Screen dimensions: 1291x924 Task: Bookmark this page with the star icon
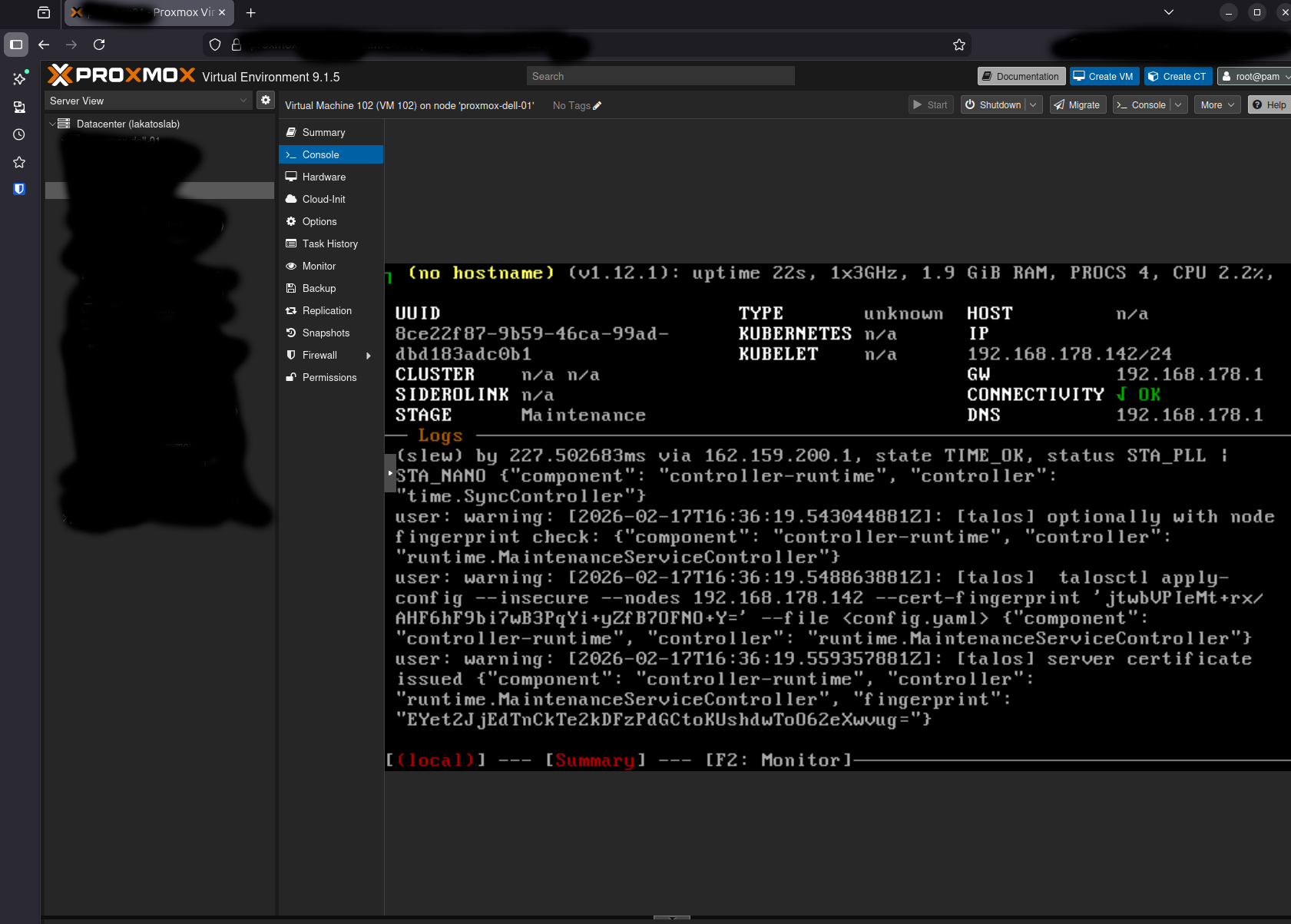(x=958, y=45)
